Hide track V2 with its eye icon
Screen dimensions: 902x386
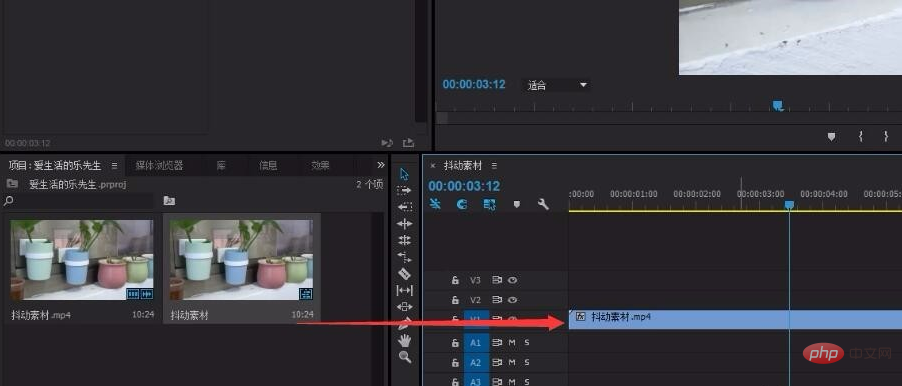[513, 300]
